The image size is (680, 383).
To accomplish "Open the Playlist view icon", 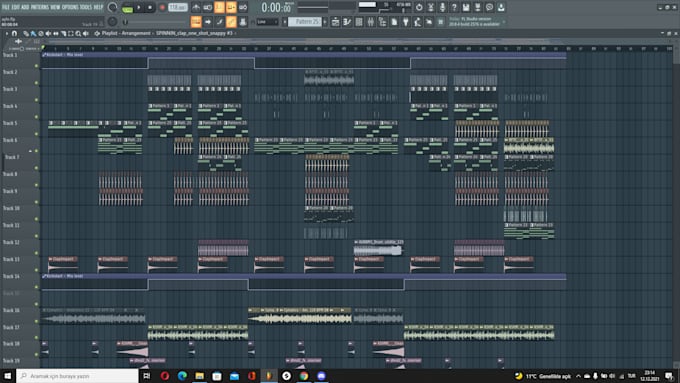I will pos(335,22).
